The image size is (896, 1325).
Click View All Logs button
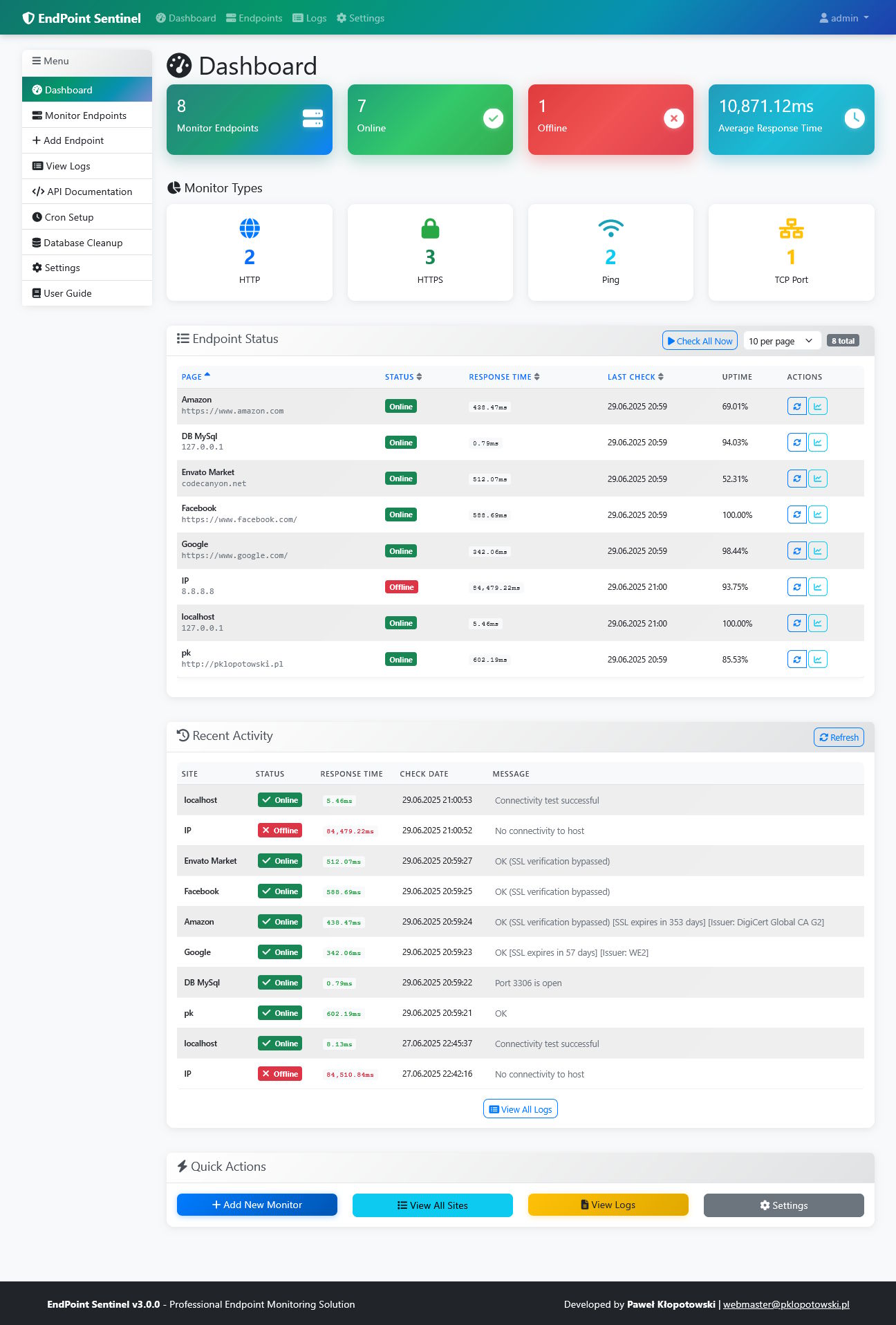coord(521,1109)
